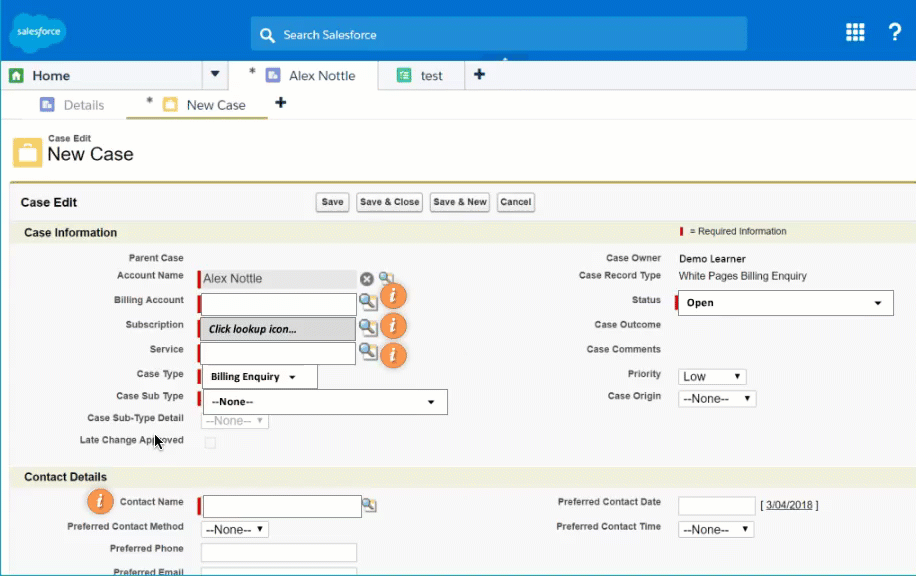Open the App Launcher grid icon
Image resolution: width=916 pixels, height=576 pixels.
point(855,32)
